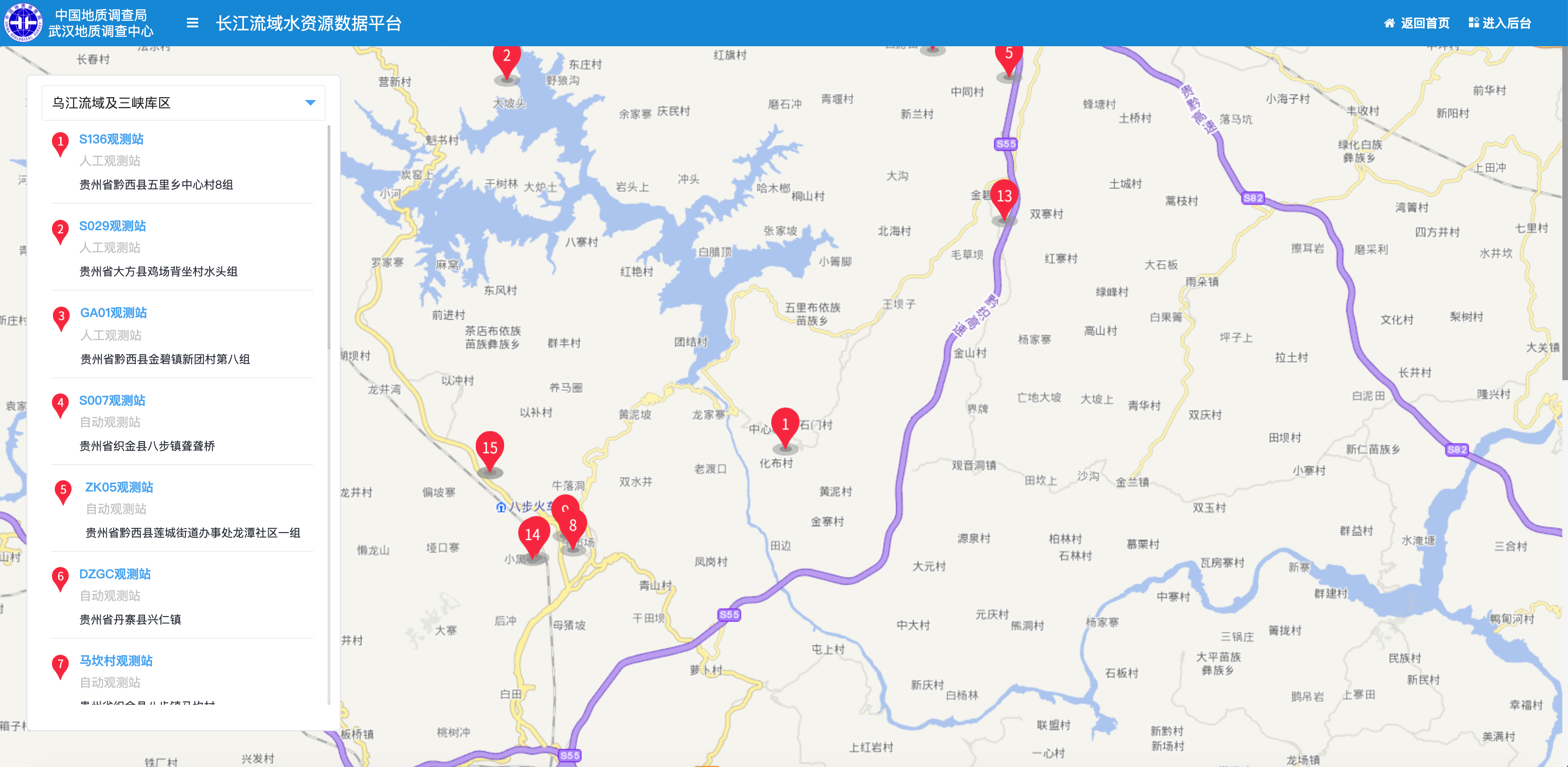The image size is (1568, 767).
Task: Click the dropdown arrow of basin selector
Action: coord(311,103)
